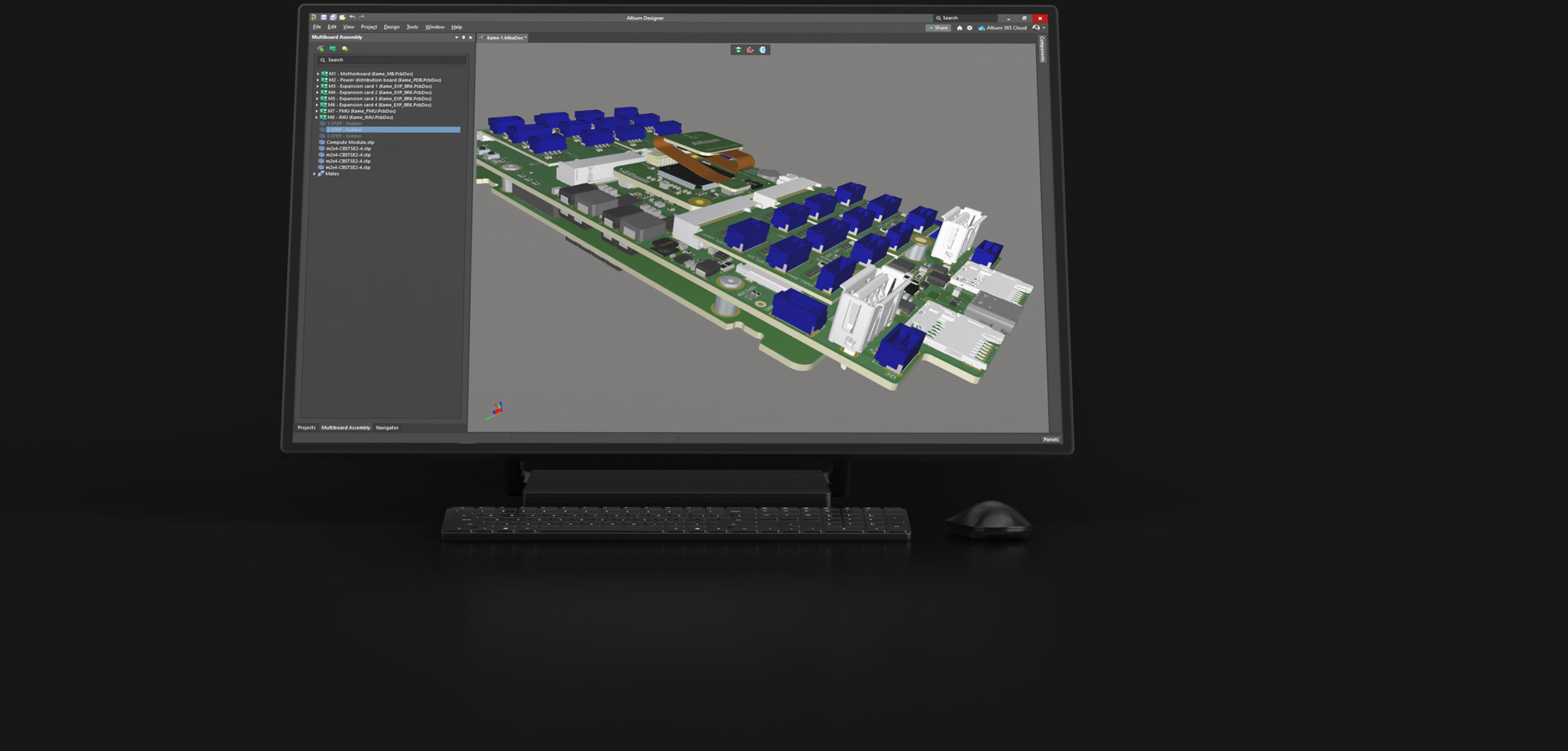This screenshot has width=1568, height=751.
Task: Click the Multiboard Assembly panel search field
Action: pos(392,60)
